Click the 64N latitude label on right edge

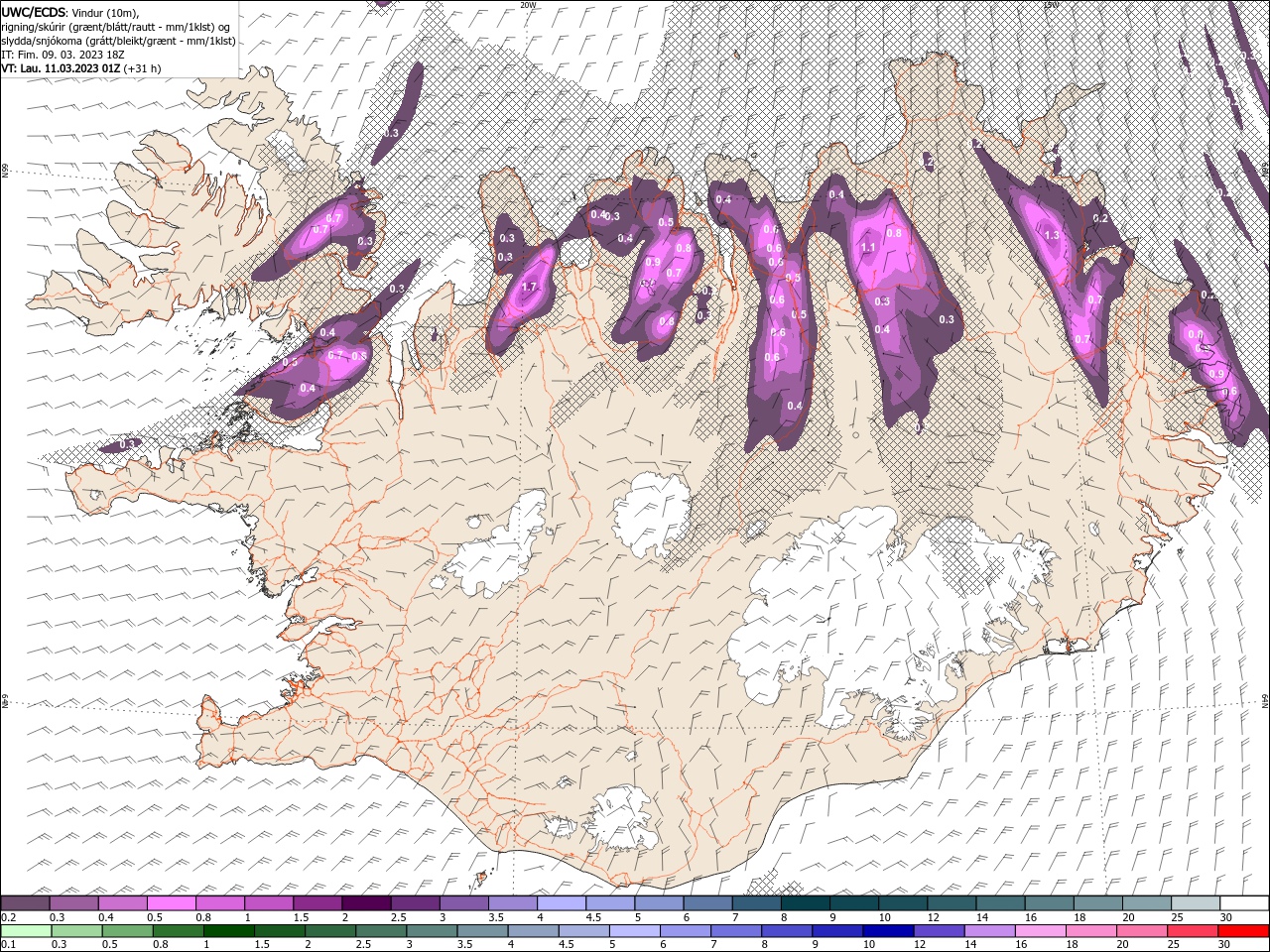pos(1265,701)
